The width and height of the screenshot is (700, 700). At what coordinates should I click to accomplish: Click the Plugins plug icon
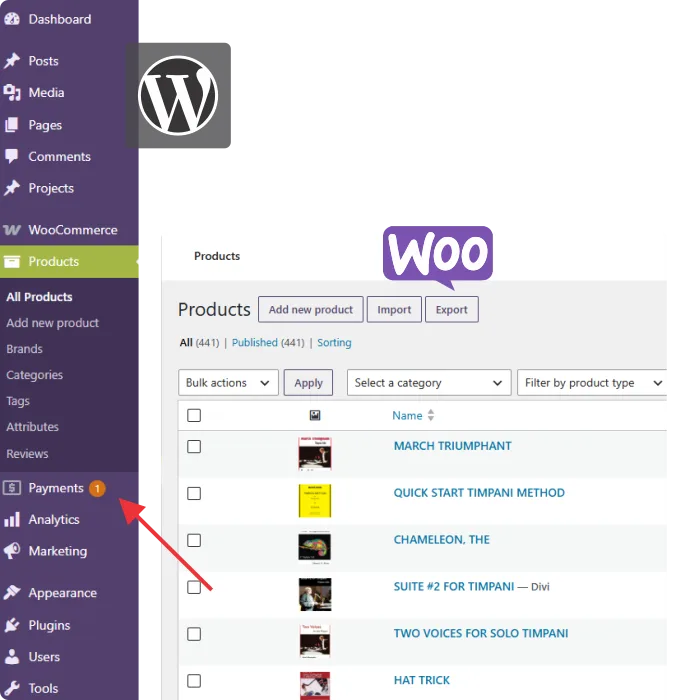point(12,625)
